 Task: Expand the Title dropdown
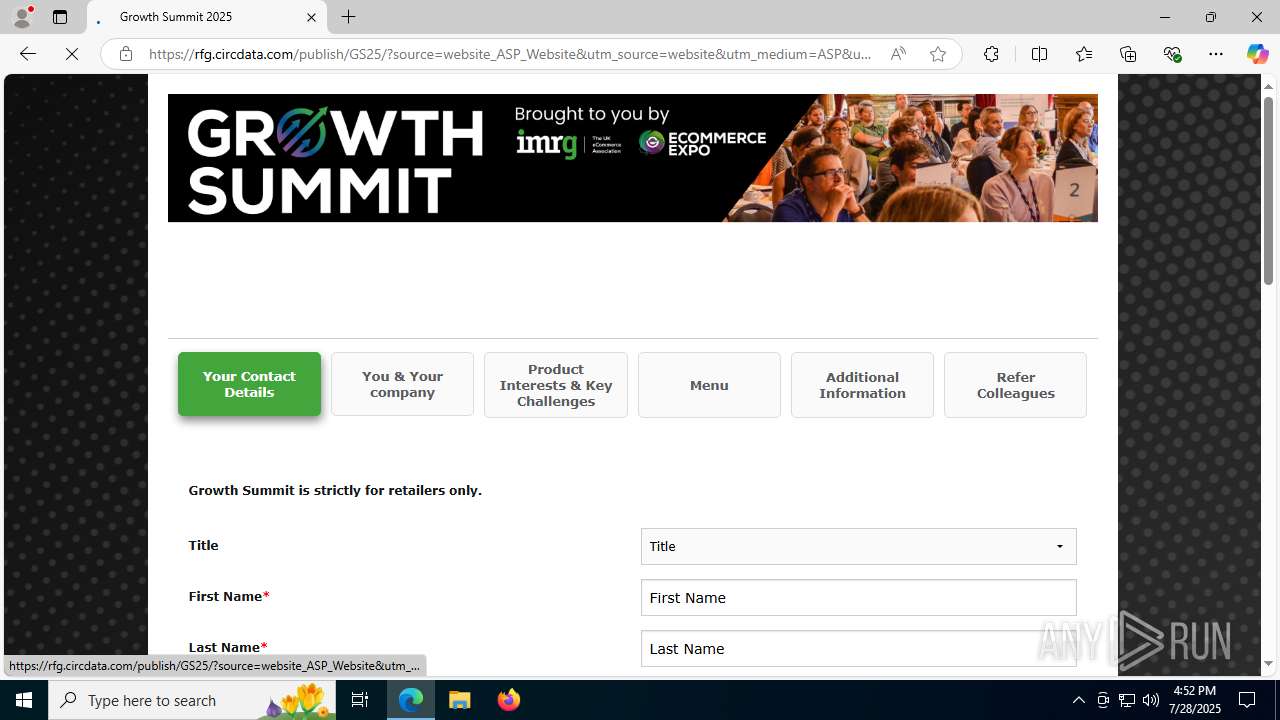[x=858, y=546]
